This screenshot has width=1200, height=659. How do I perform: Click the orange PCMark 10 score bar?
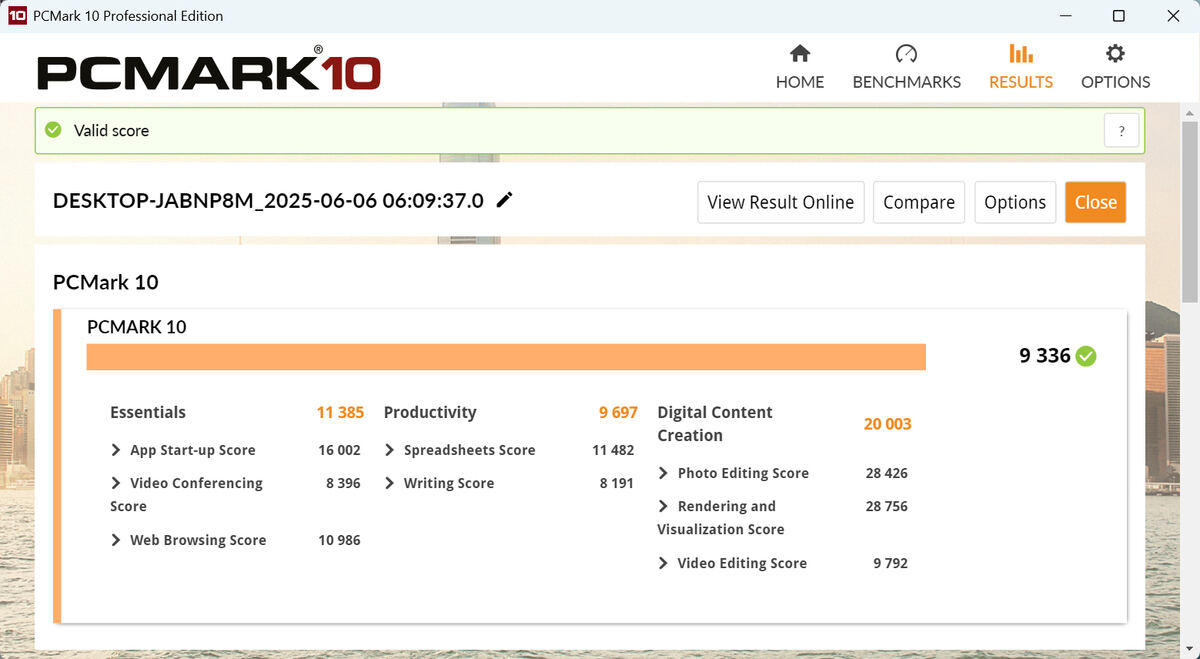506,357
